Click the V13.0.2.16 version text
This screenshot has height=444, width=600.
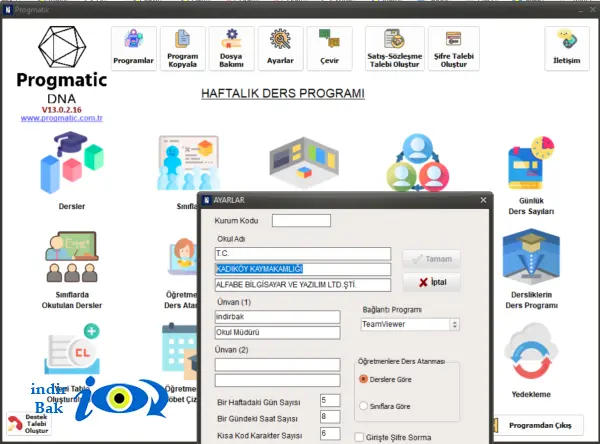(x=62, y=110)
